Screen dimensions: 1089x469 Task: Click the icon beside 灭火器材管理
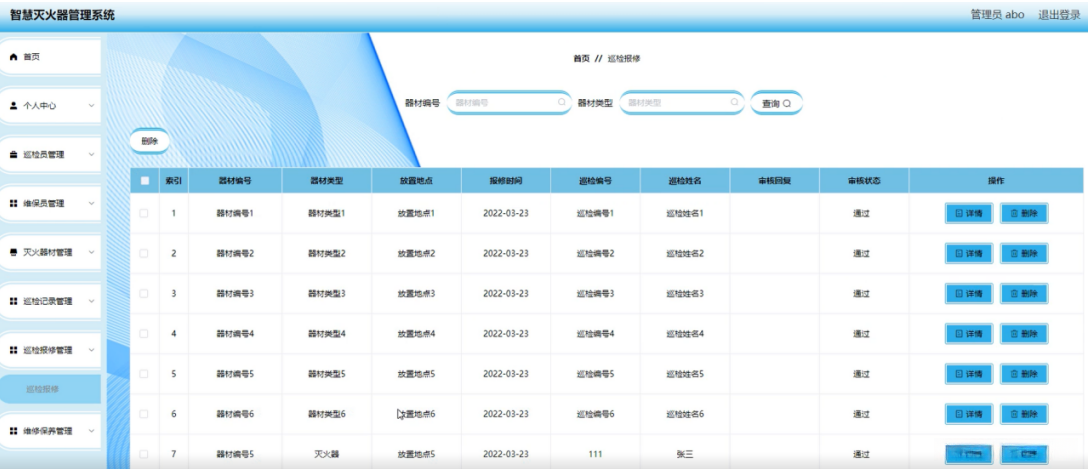[13, 252]
